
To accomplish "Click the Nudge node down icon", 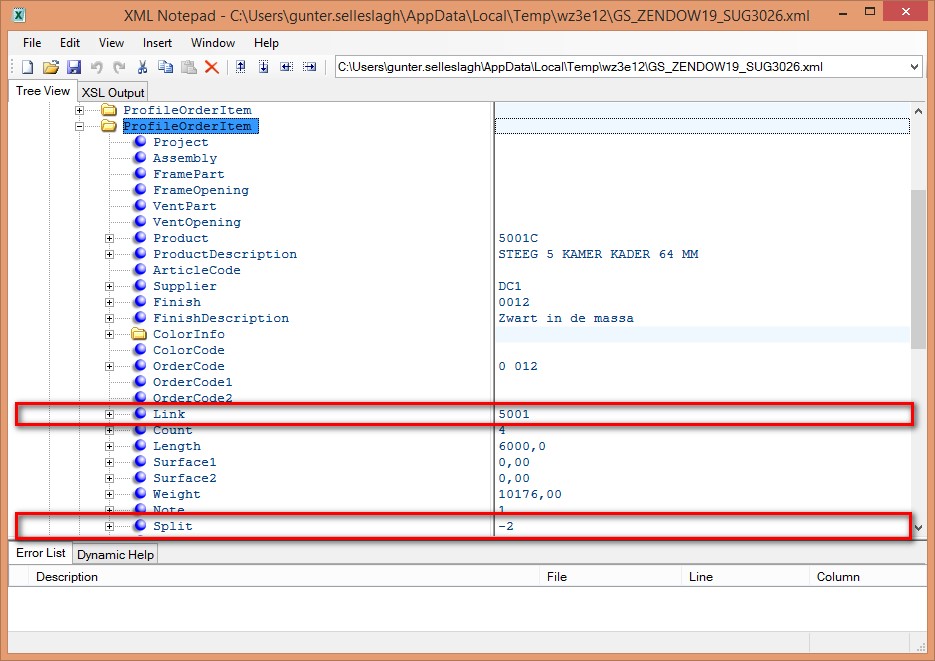I will (x=264, y=67).
